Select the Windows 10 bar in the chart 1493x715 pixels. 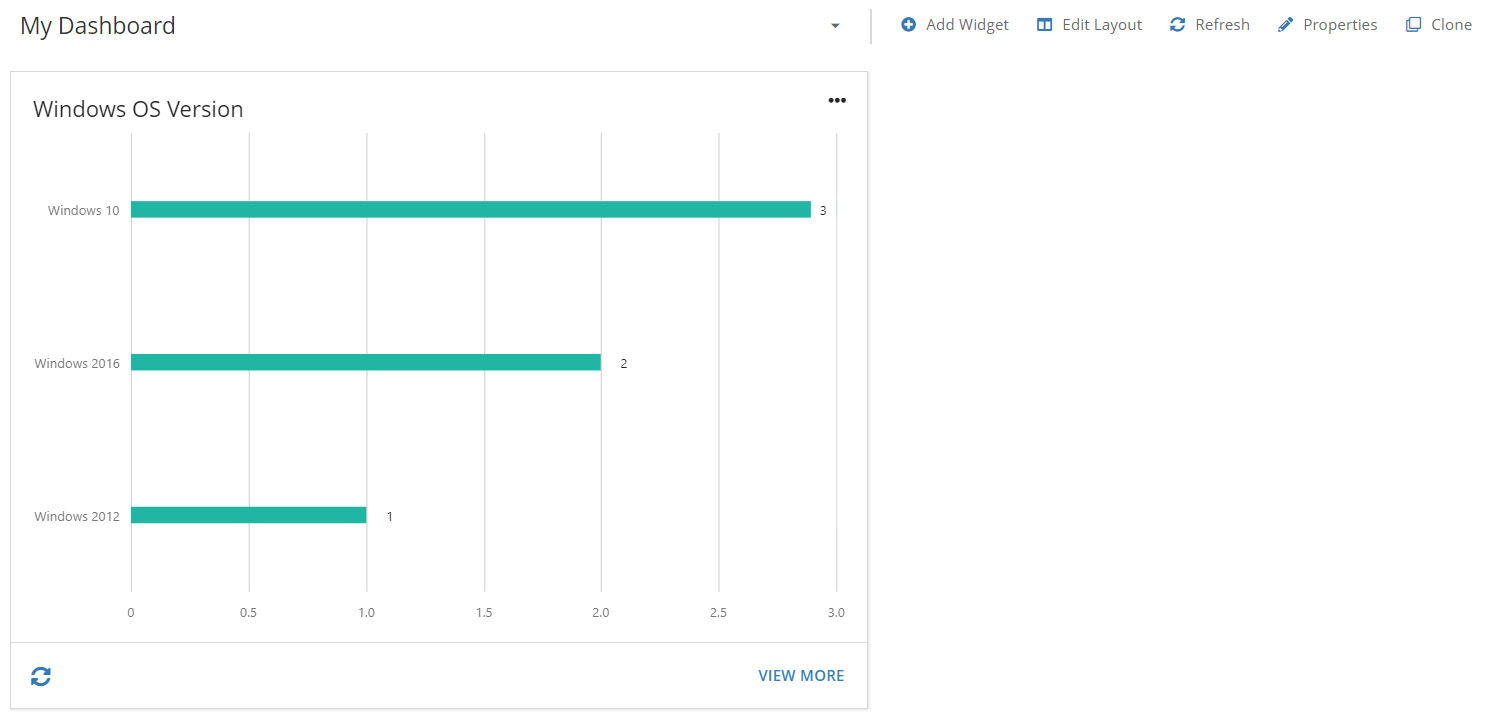click(x=470, y=209)
